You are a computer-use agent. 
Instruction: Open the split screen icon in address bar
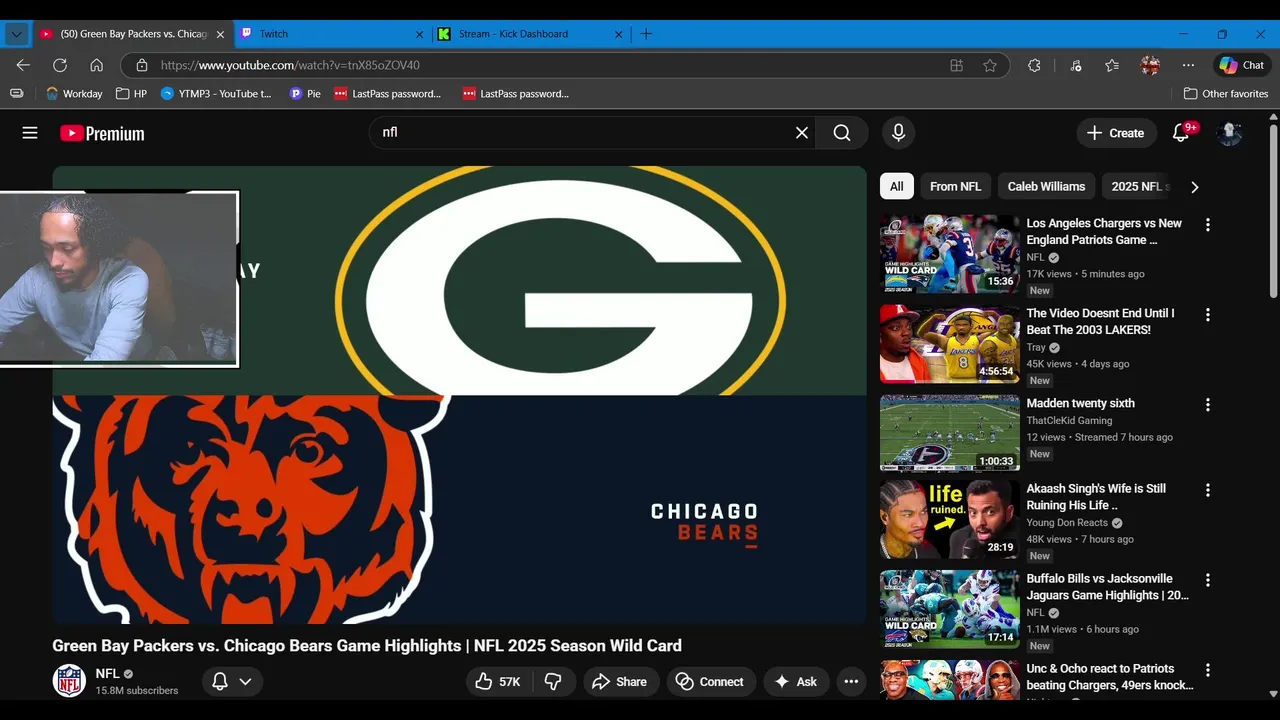click(x=956, y=65)
